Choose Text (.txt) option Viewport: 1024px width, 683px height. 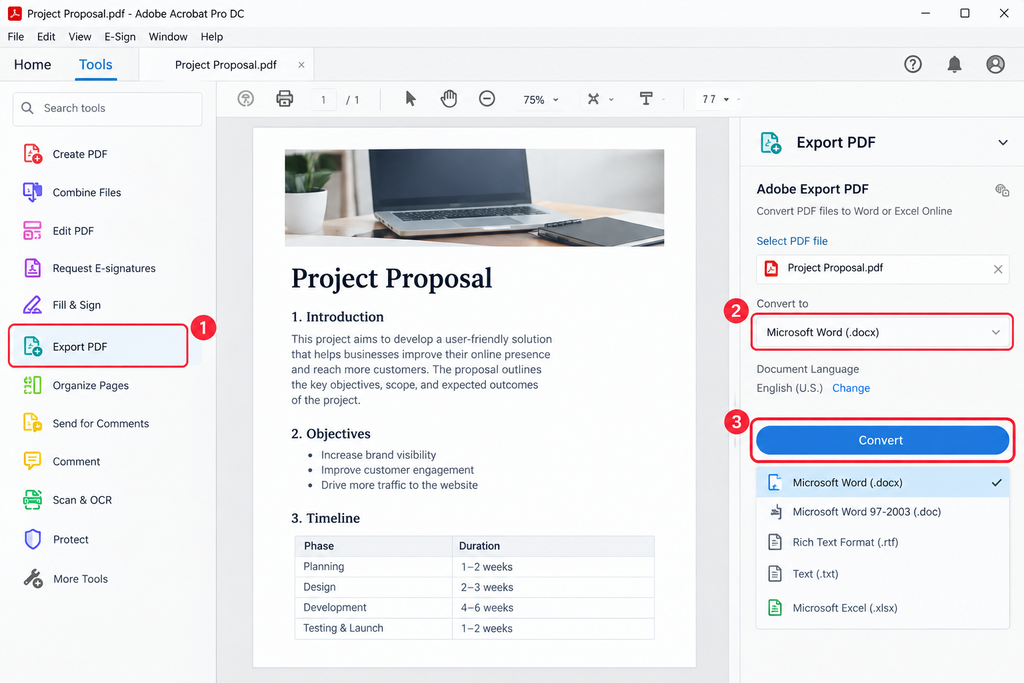pos(882,574)
